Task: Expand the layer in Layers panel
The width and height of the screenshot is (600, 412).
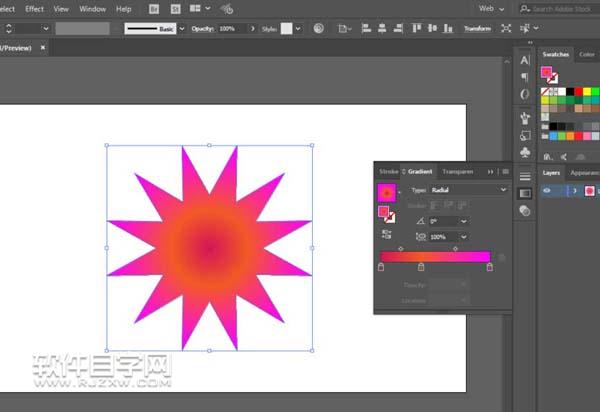Action: 573,190
